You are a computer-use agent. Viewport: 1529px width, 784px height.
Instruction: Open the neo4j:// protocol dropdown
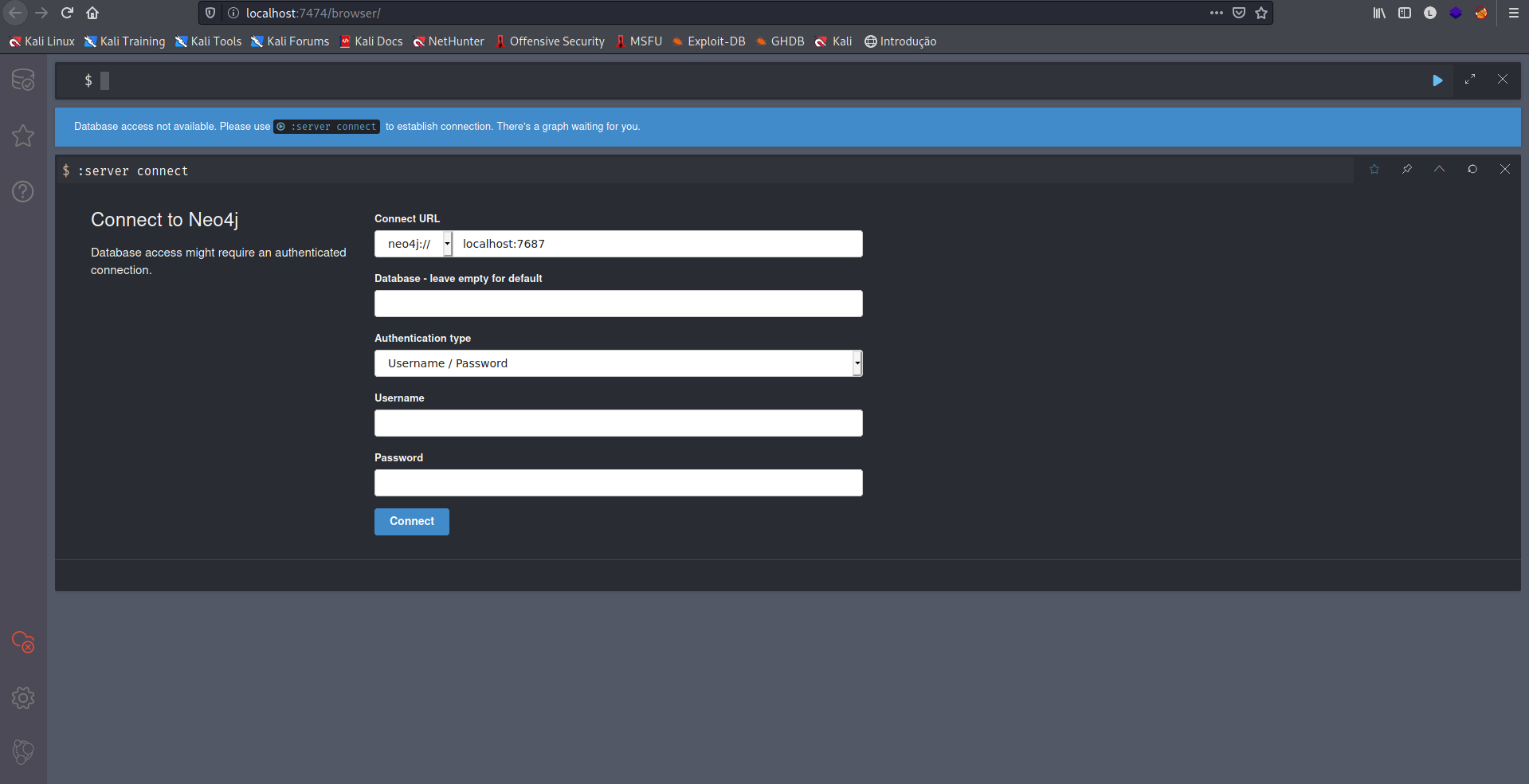tap(414, 244)
